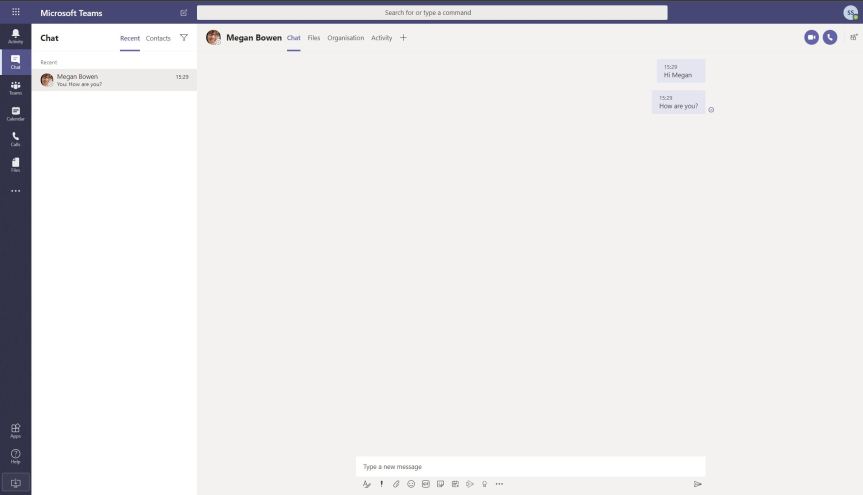Viewport: 863px width, 495px height.
Task: Open the app launcher waffle menu
Action: click(15, 12)
